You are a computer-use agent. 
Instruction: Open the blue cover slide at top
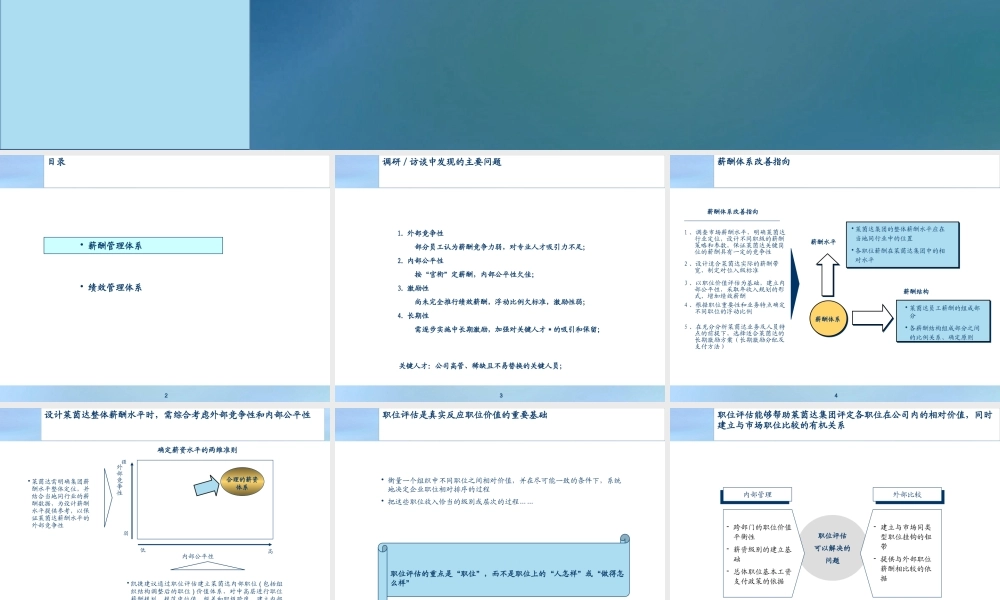[x=500, y=75]
